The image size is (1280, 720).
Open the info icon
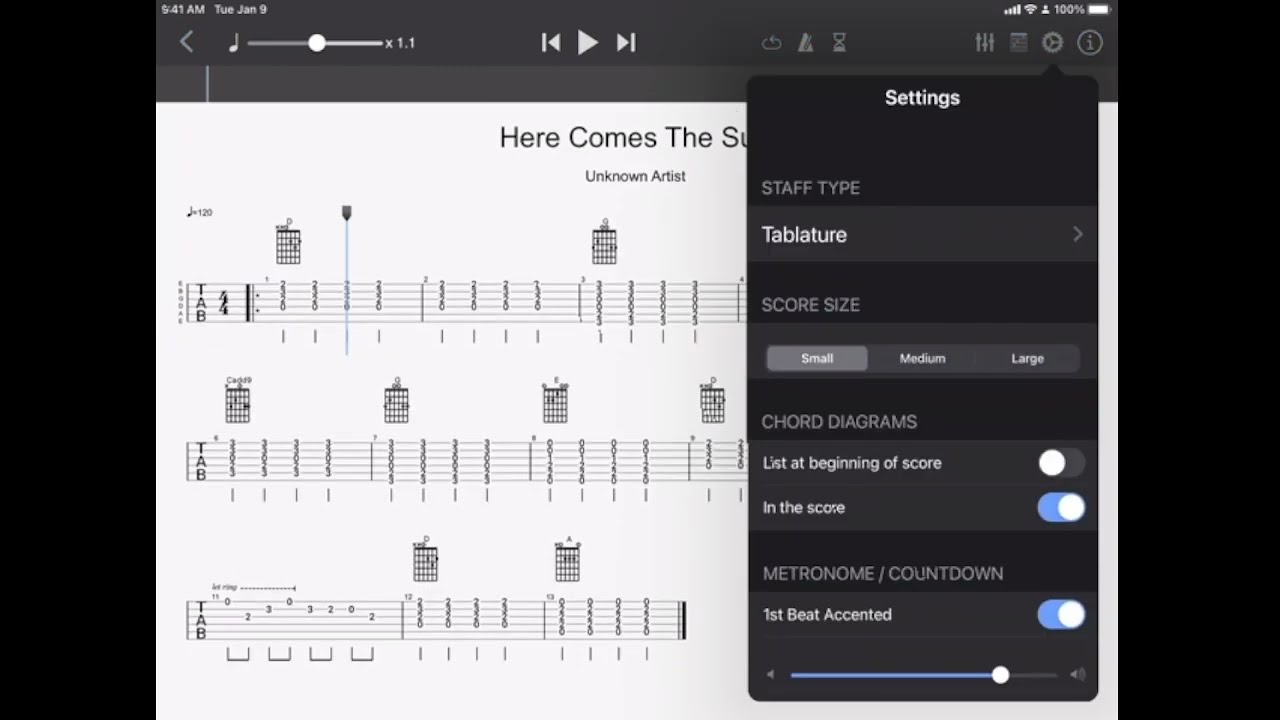[1089, 43]
